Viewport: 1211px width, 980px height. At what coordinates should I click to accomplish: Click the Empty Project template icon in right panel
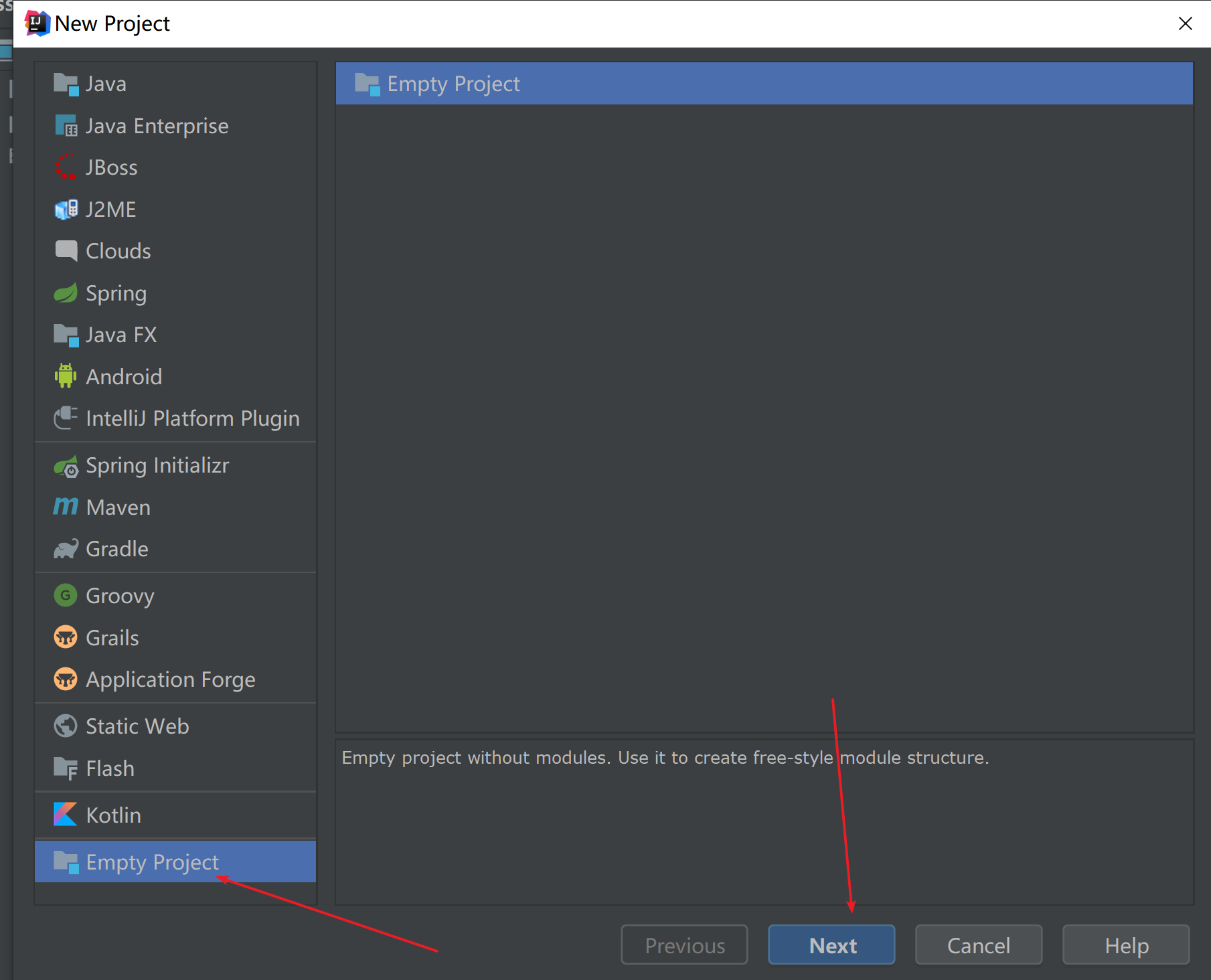(x=367, y=84)
